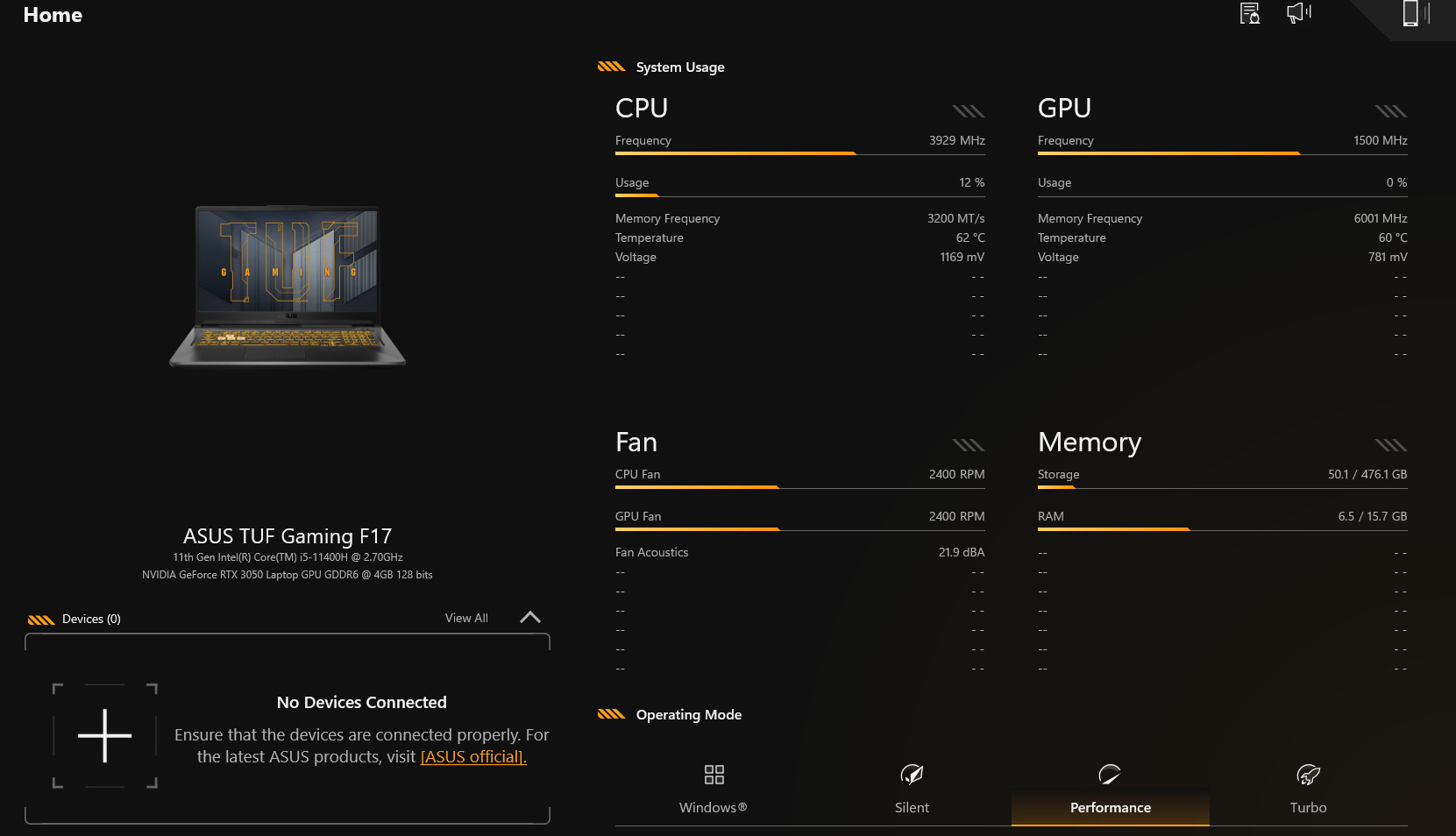
Task: Click the Intel Core i5-11400H processor text
Action: click(x=288, y=557)
